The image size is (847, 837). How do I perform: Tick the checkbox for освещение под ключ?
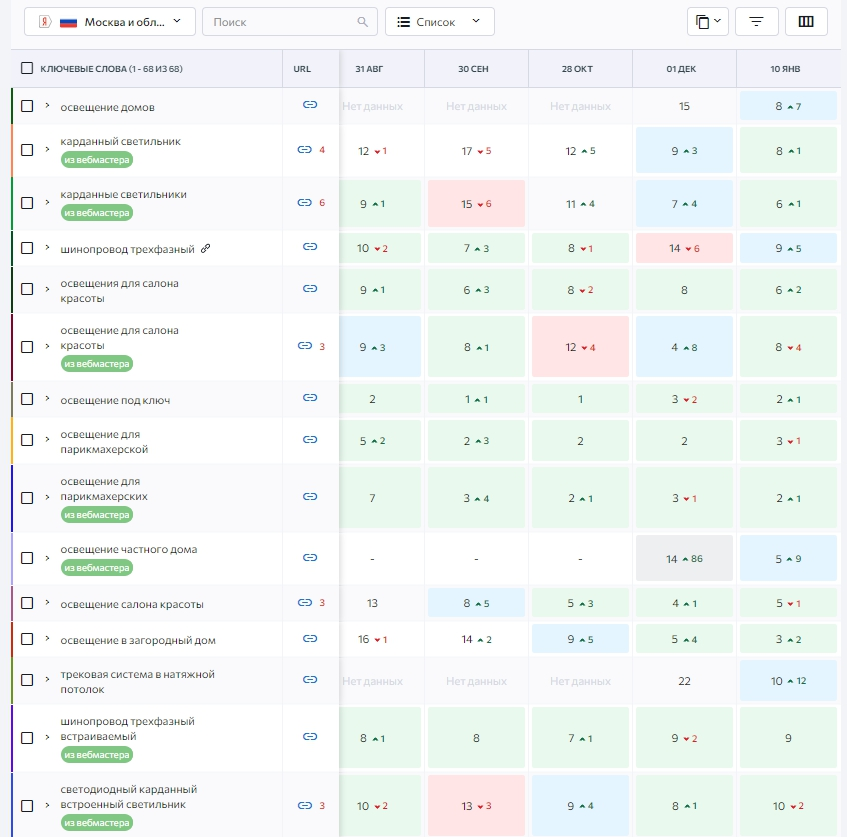(26, 399)
